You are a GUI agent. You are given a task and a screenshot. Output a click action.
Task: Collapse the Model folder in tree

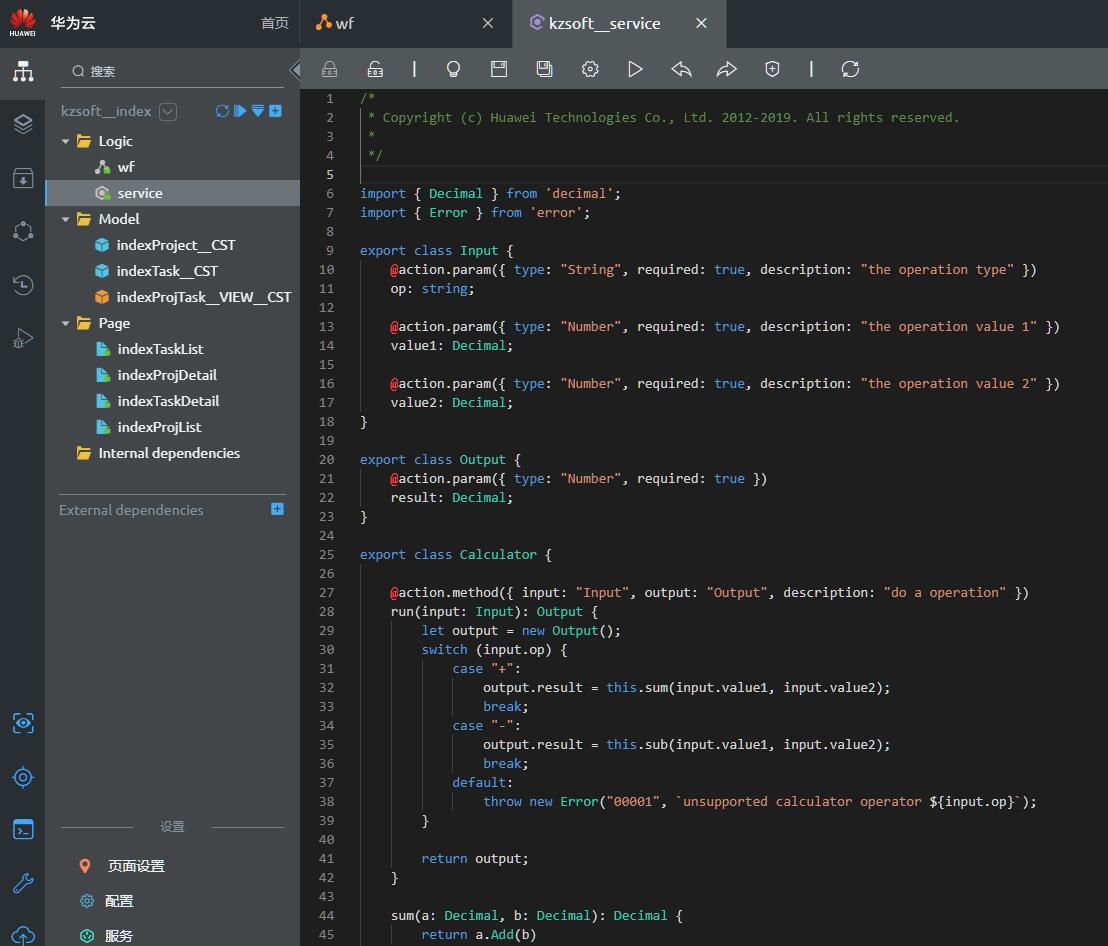coord(66,219)
